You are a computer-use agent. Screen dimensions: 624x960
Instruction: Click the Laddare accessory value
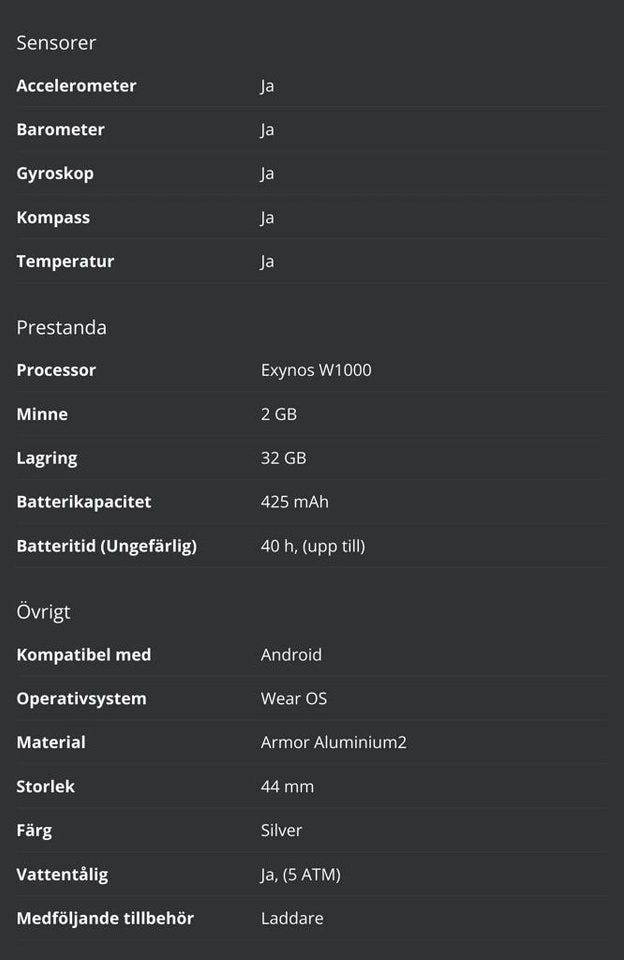[292, 918]
